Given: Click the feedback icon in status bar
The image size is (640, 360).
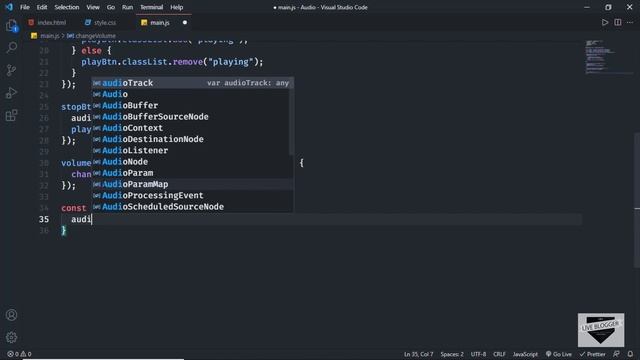Looking at the screenshot, I should pos(616,354).
